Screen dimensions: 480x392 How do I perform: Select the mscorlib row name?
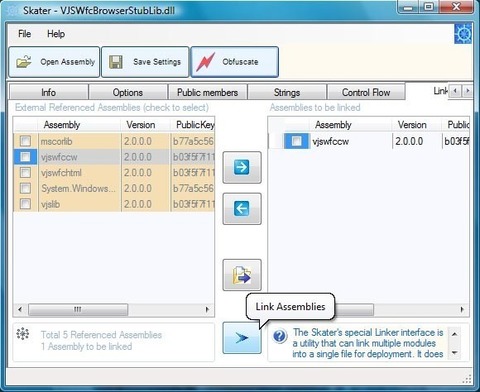(56, 141)
